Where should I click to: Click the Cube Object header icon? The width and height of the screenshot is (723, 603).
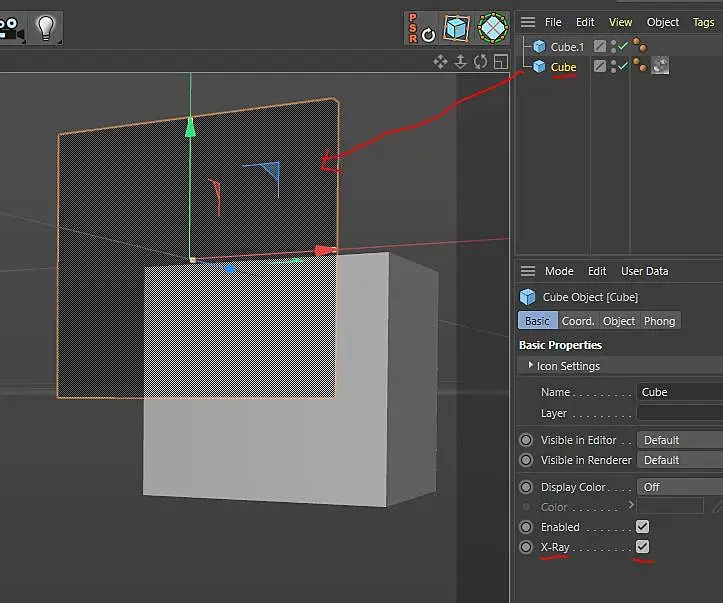[527, 297]
